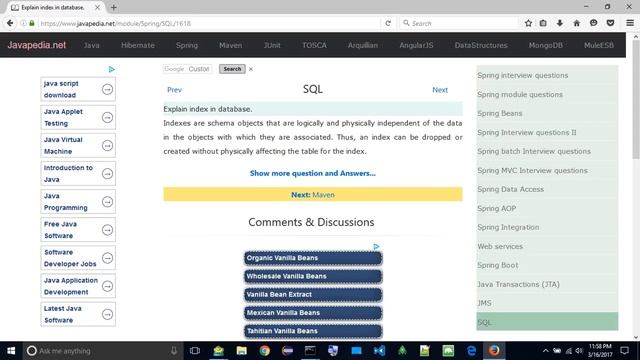This screenshot has width=640, height=360.
Task: Click arrow circle beside 'java script download'
Action: click(x=107, y=89)
